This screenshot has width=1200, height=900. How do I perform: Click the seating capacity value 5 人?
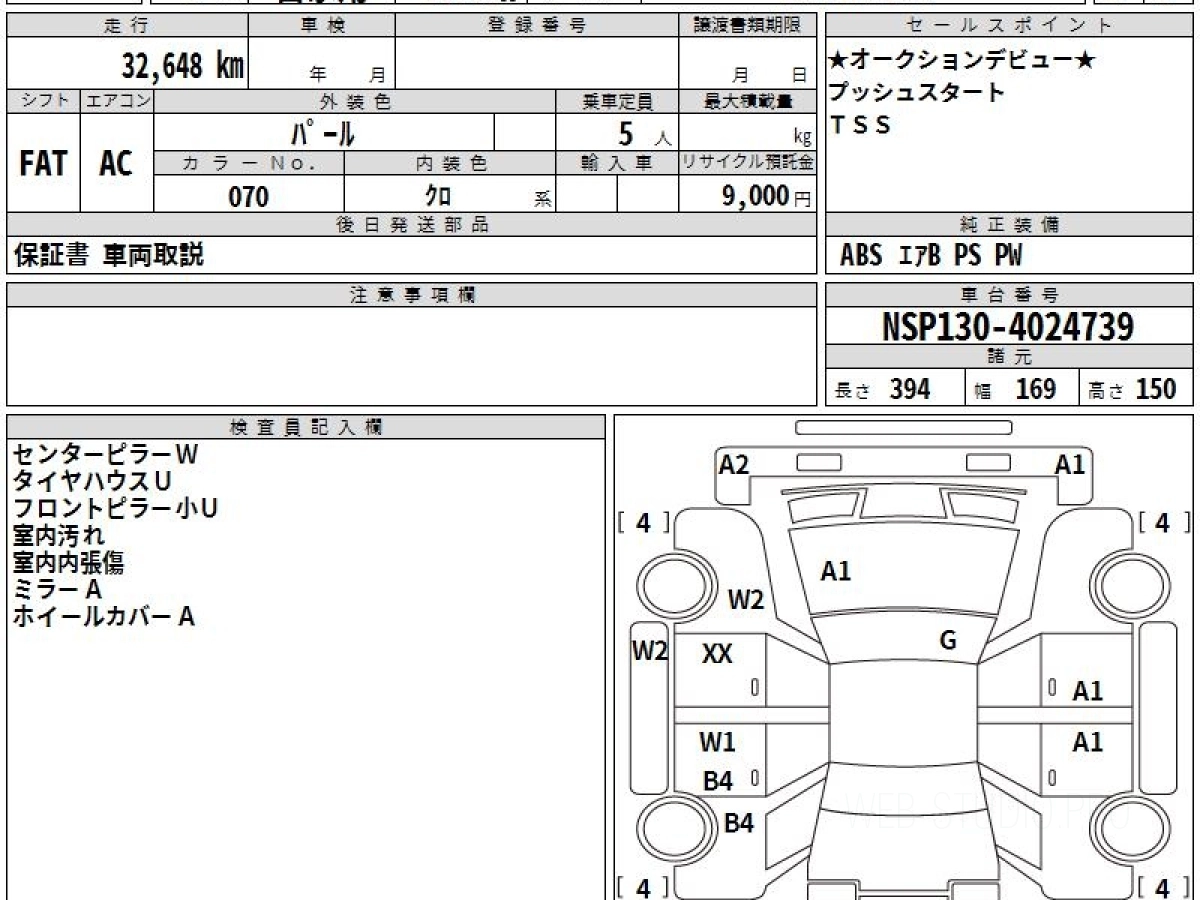[645, 133]
